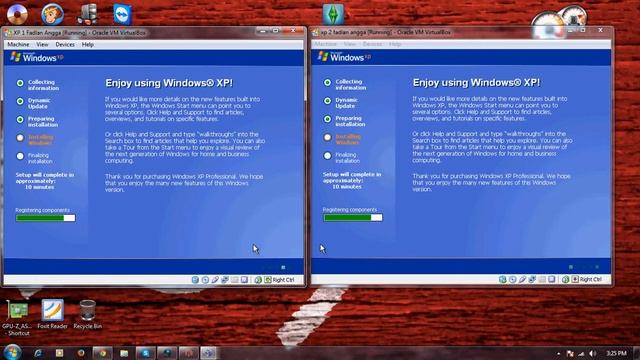Select Dynamic Update step in XP 1 window
The width and height of the screenshot is (640, 360).
(33, 103)
